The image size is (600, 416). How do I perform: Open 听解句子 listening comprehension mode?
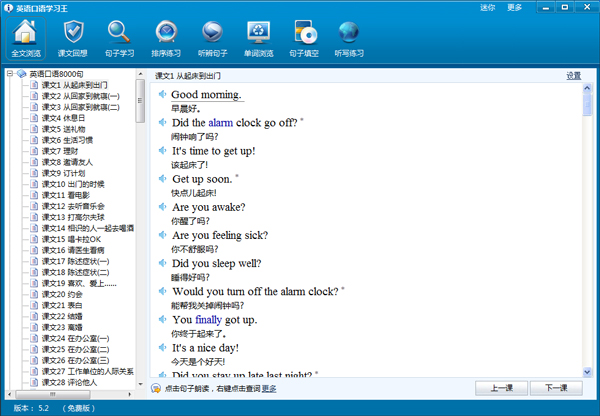[212, 38]
